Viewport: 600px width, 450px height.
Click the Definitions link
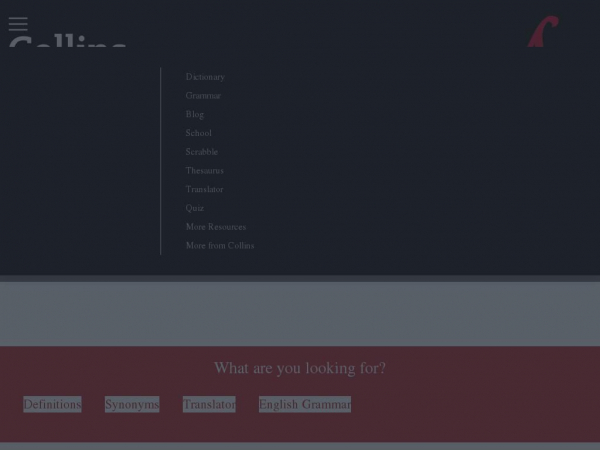click(52, 404)
